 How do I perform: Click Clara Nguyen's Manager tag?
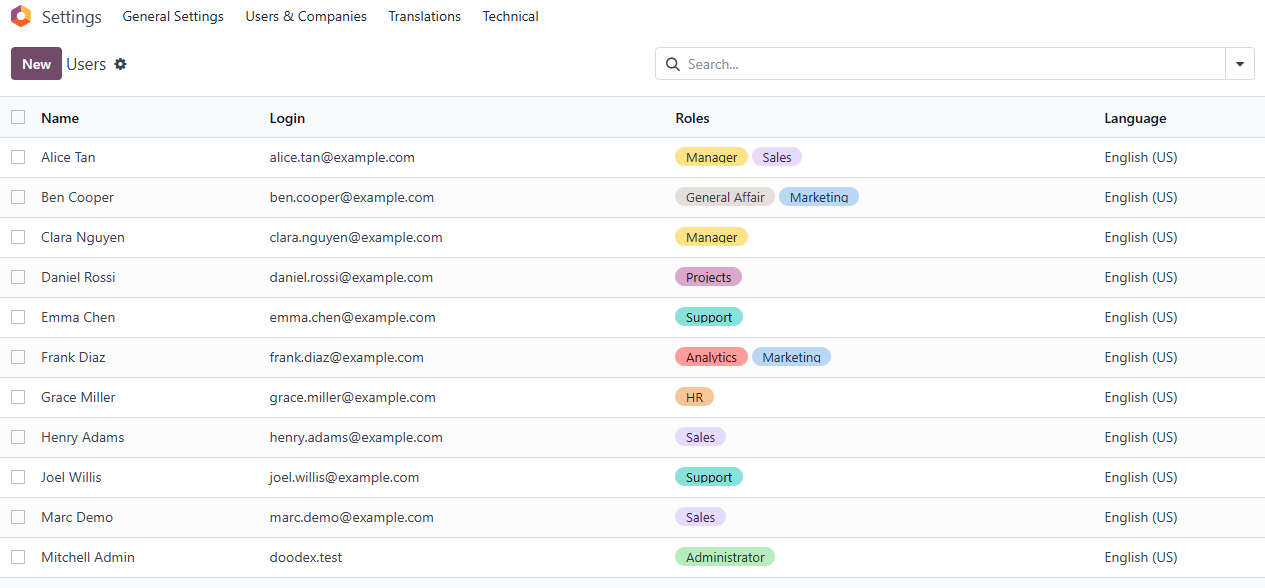click(x=711, y=237)
